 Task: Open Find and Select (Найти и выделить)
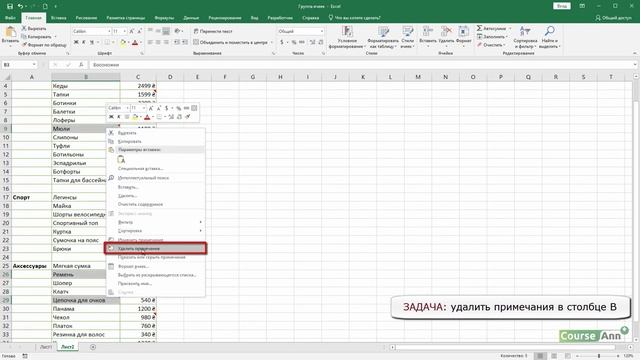[x=549, y=37]
